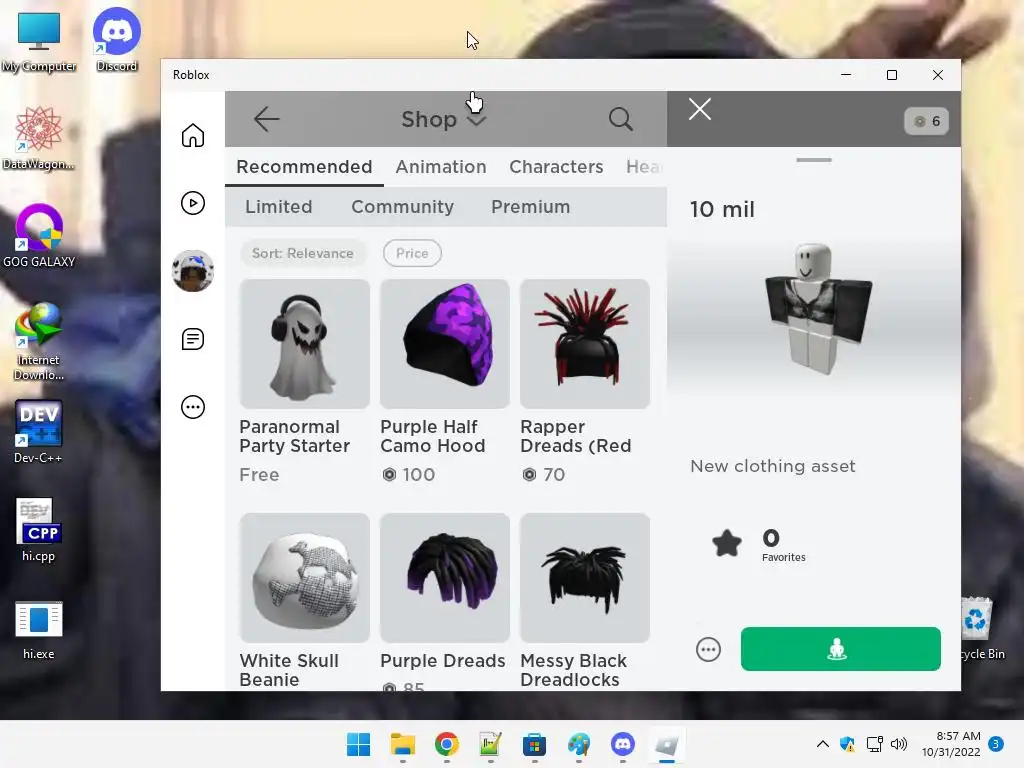
Task: Open Discord from the taskbar
Action: click(622, 744)
